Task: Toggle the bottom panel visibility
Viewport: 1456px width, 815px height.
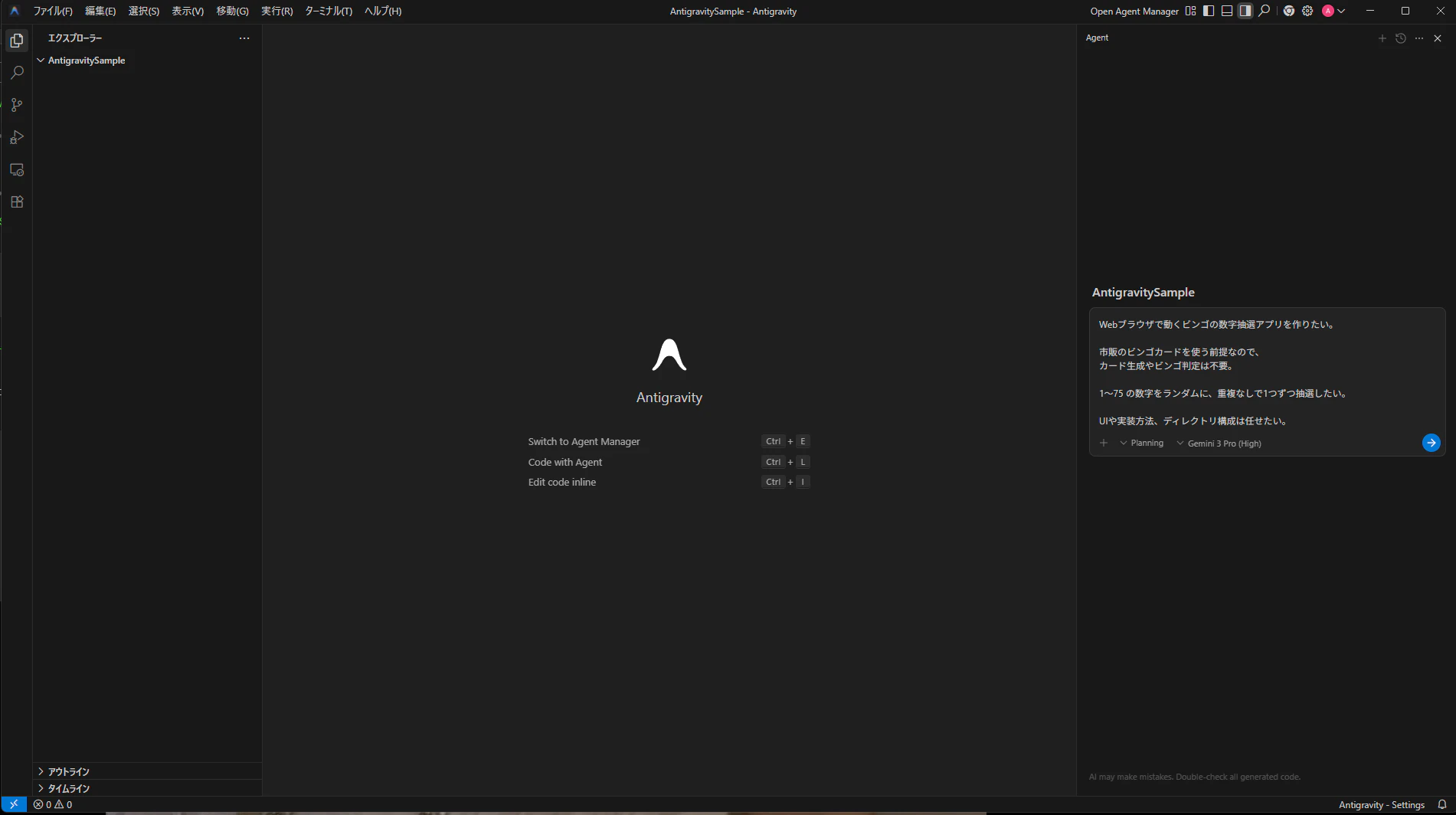Action: tap(1227, 11)
